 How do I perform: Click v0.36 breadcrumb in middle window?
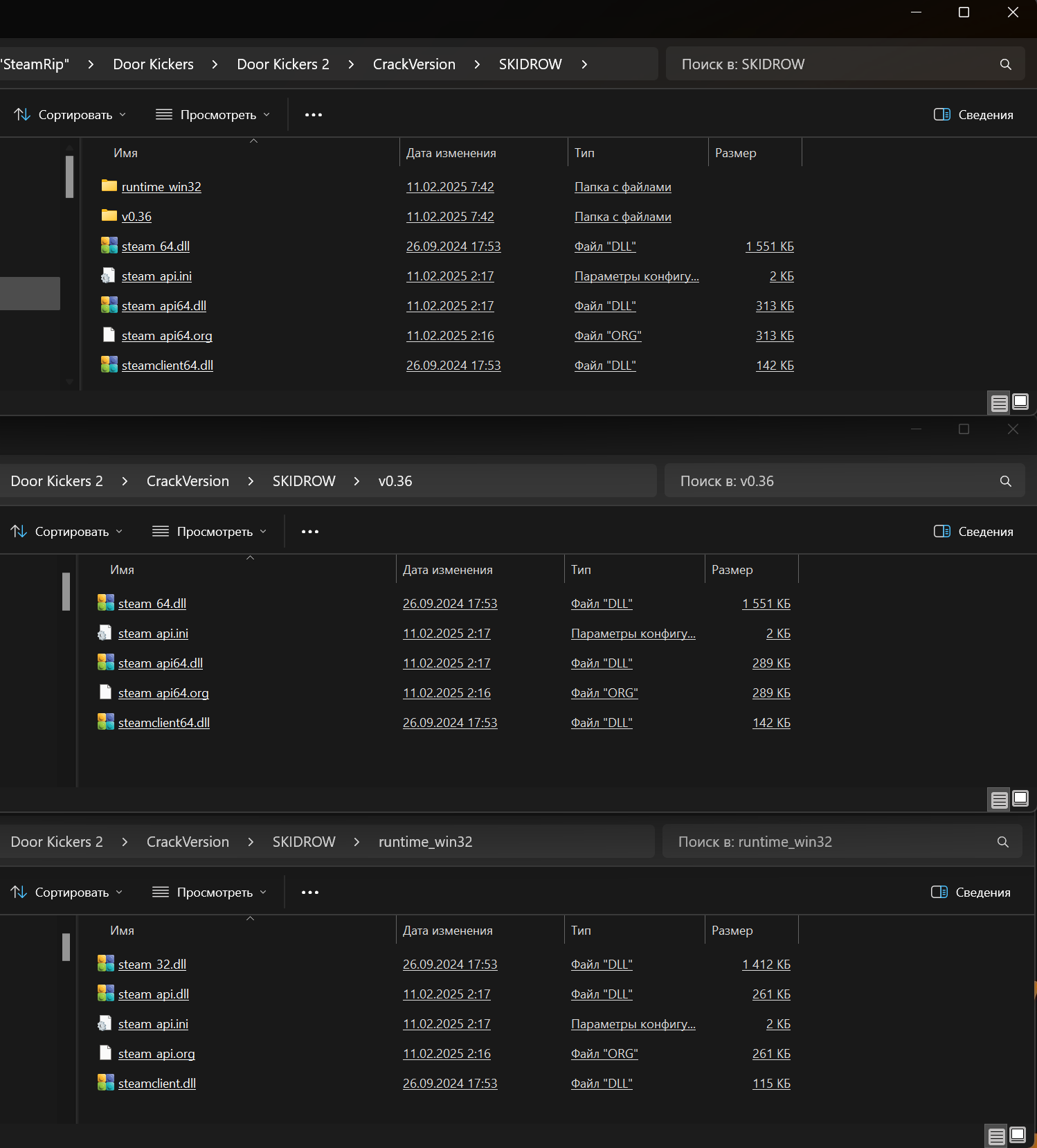coord(395,481)
